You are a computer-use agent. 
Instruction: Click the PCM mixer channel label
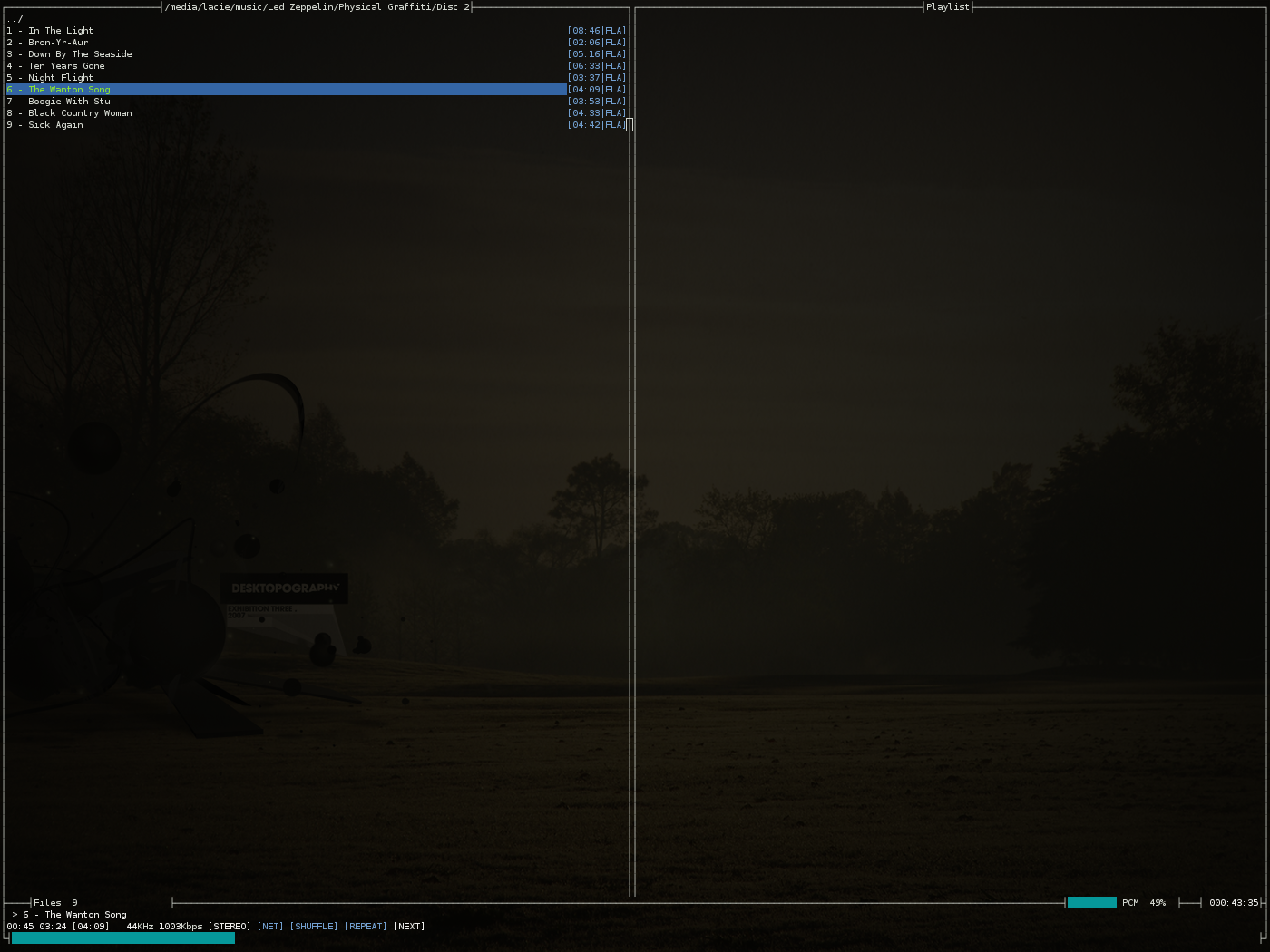pos(1130,903)
